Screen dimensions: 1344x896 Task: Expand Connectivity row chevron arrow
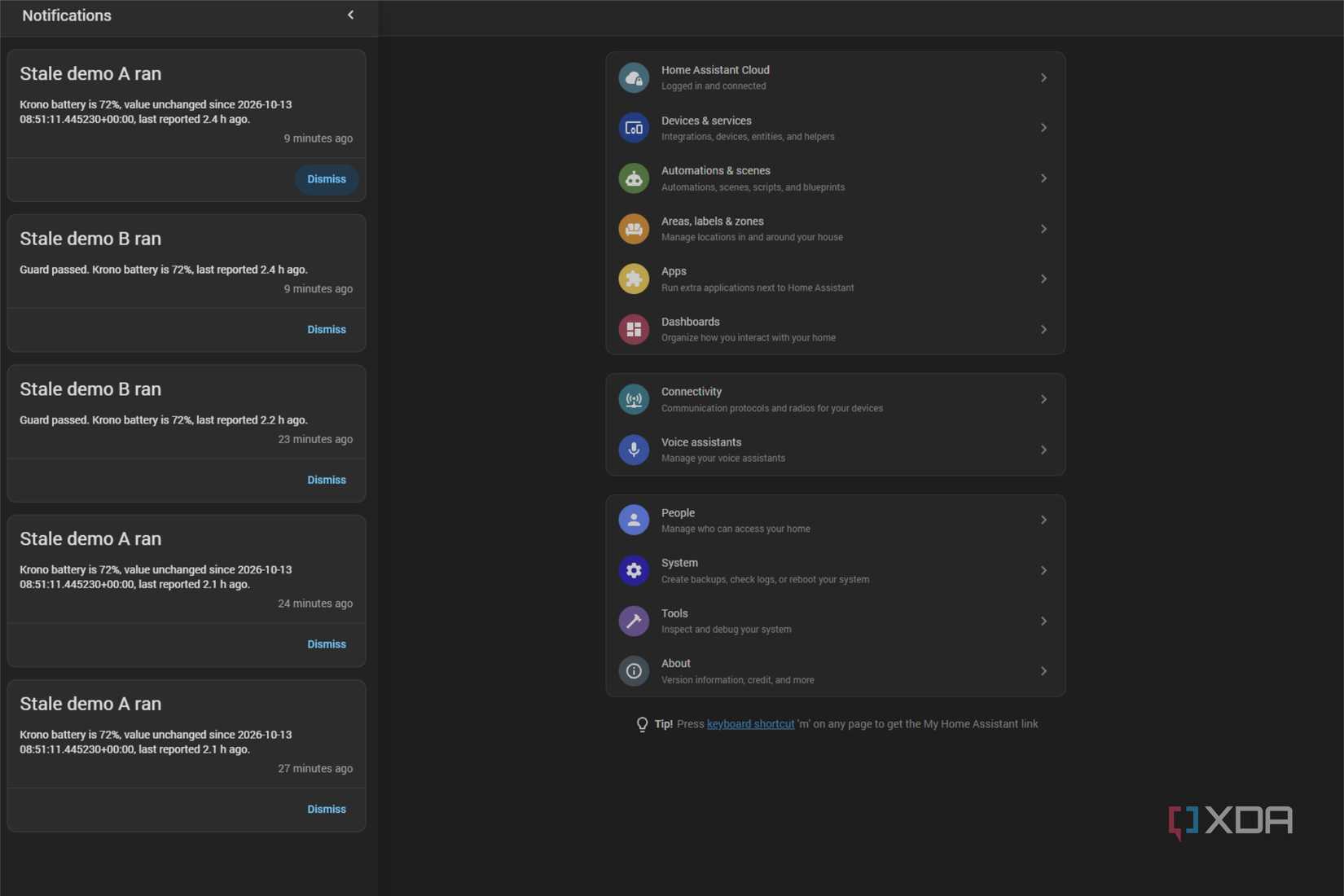click(1043, 399)
